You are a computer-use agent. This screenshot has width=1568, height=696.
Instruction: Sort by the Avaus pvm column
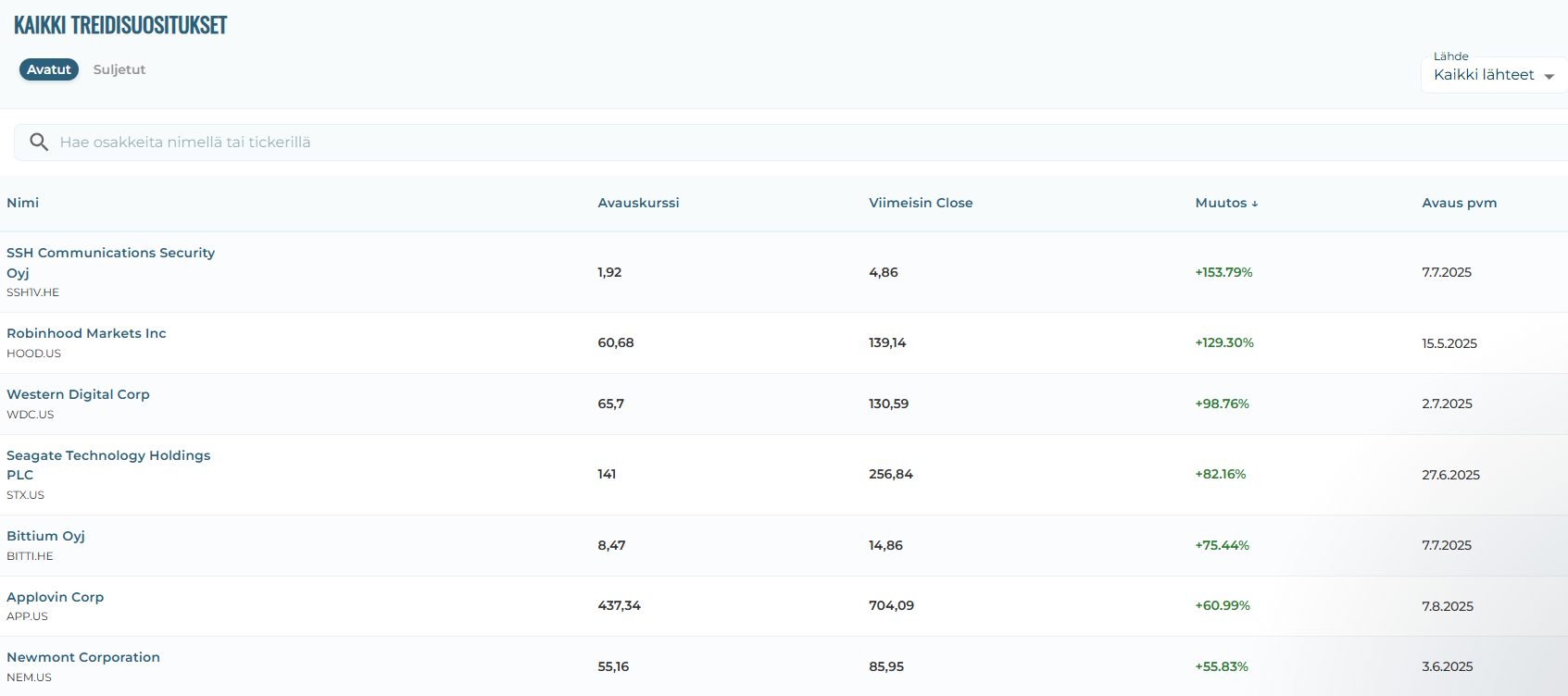coord(1459,203)
